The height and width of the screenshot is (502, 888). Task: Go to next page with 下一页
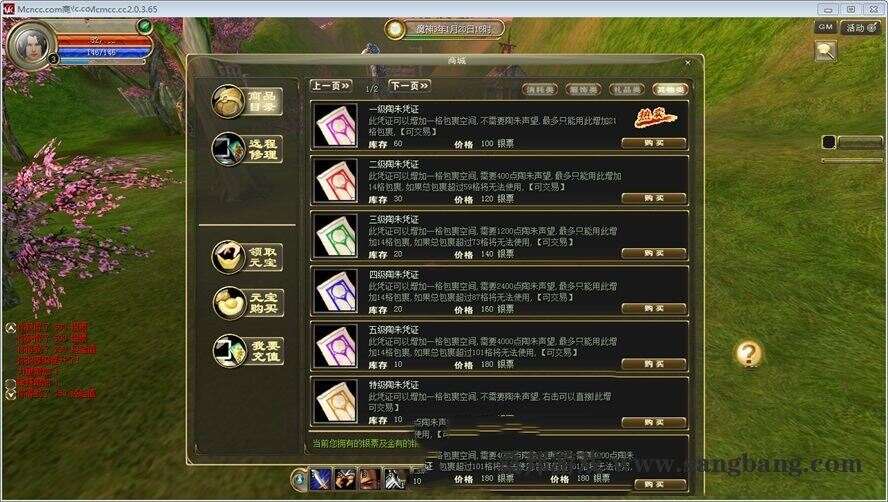409,86
